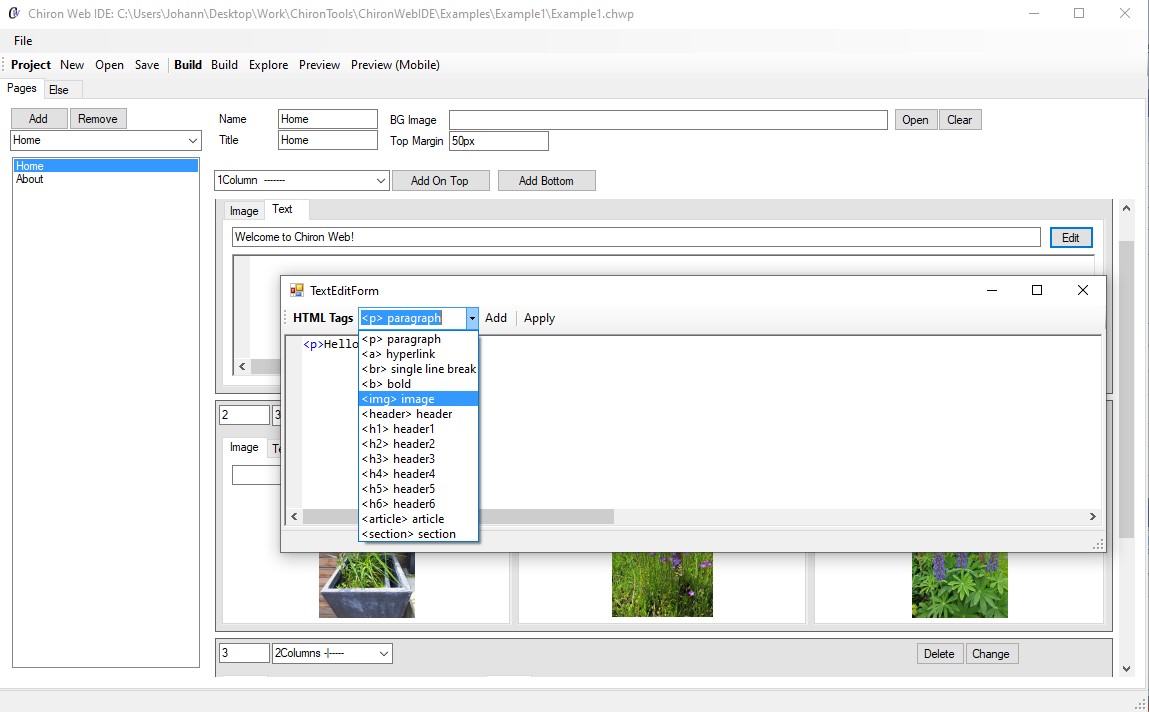Image resolution: width=1149 pixels, height=712 pixels.
Task: Click the purple lupine flower thumbnail
Action: (959, 584)
